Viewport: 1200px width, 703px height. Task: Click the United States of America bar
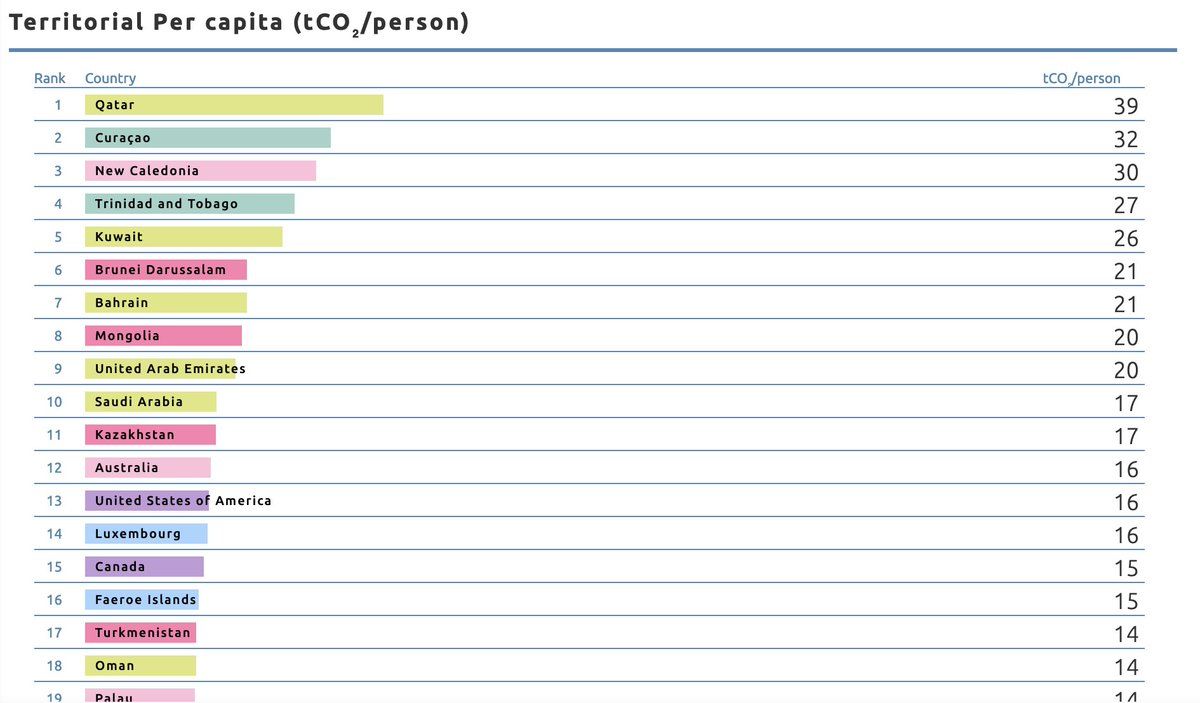[x=147, y=501]
